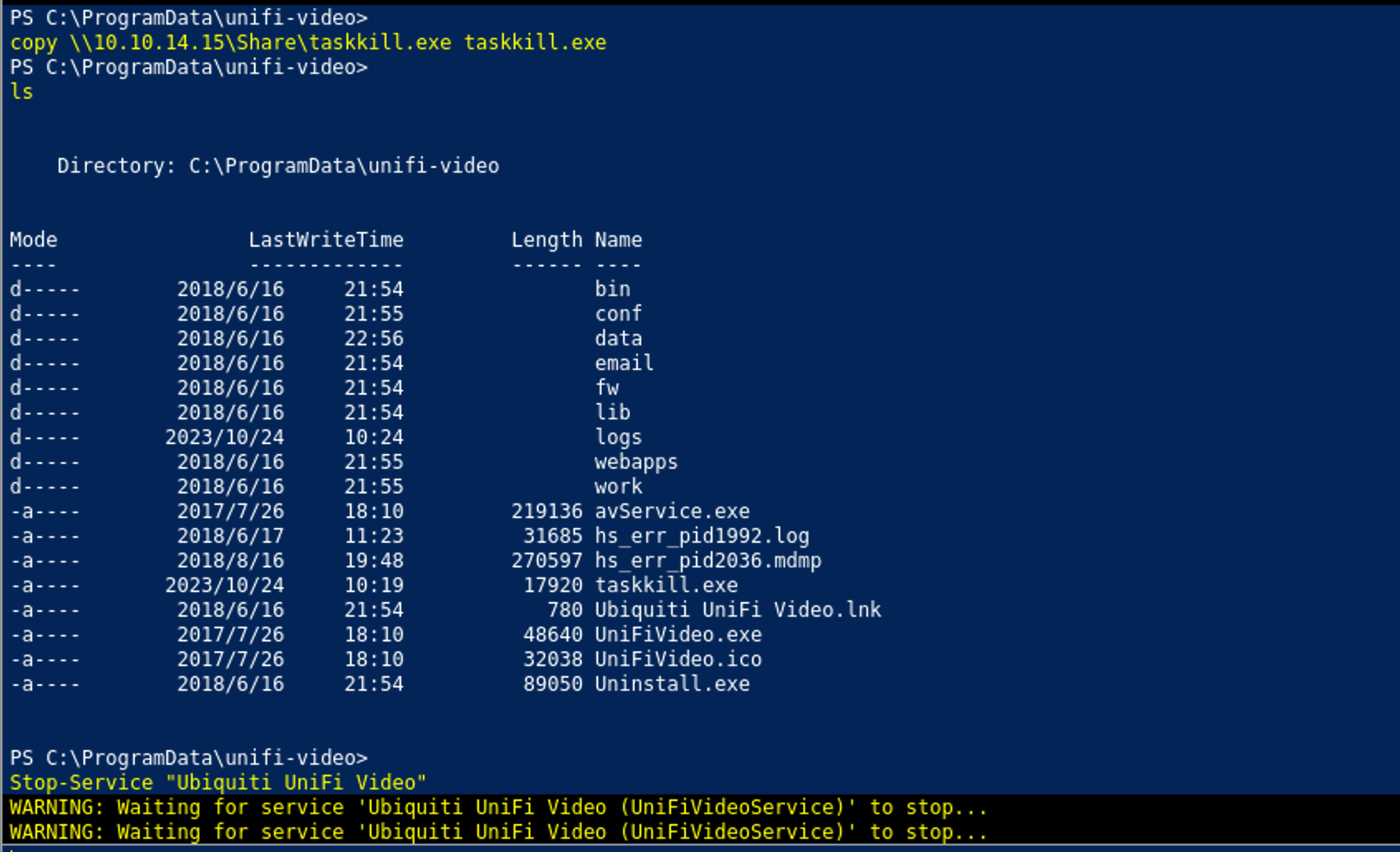The width and height of the screenshot is (1400, 852).
Task: Click the Directory path line
Action: pyautogui.click(x=278, y=166)
